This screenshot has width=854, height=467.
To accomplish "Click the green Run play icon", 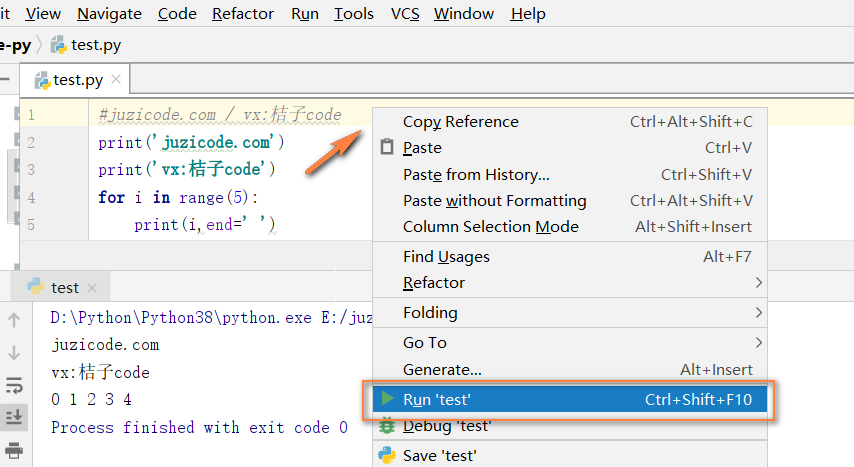I will (x=387, y=398).
